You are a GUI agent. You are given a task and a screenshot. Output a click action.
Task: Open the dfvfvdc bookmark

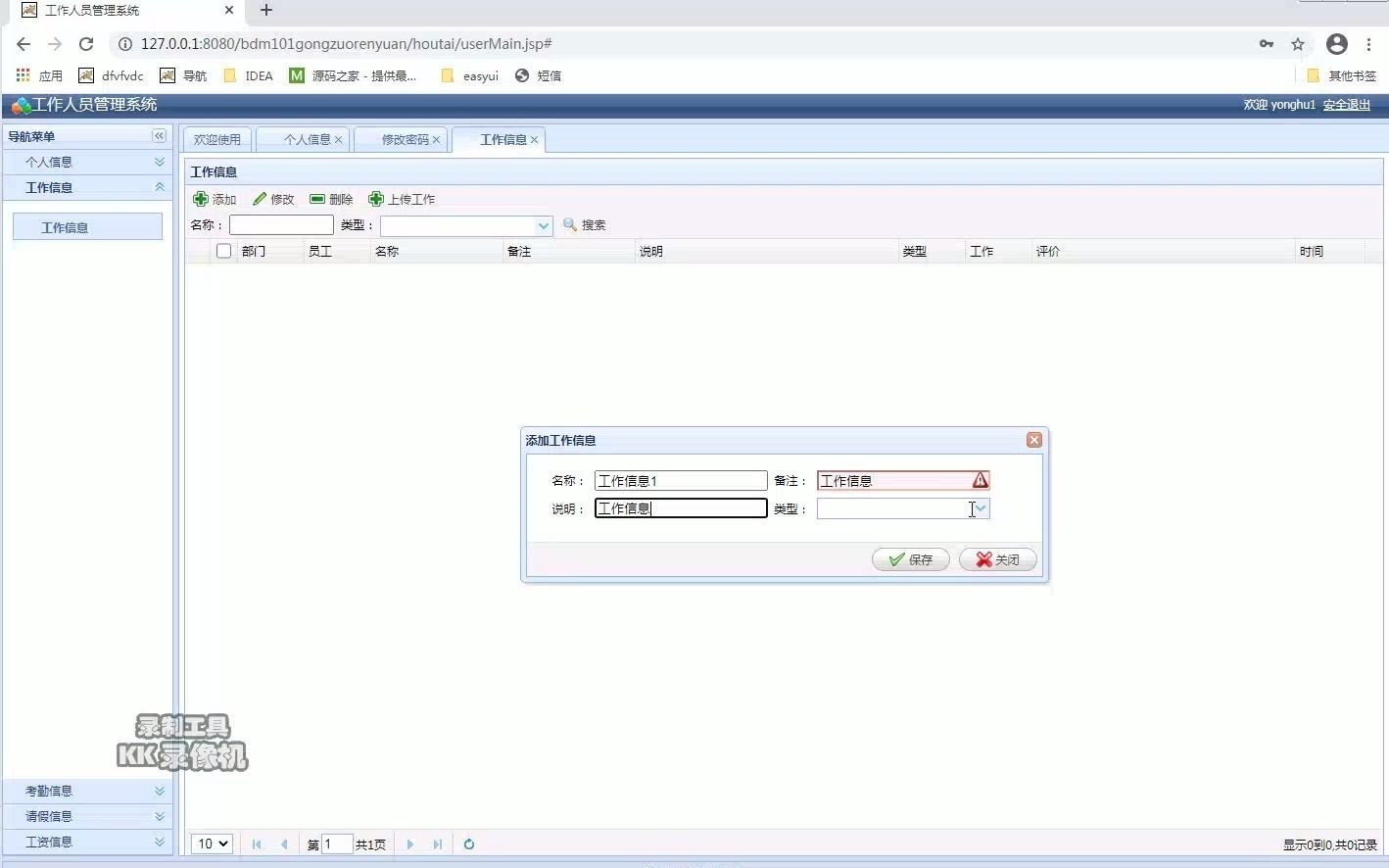coord(111,75)
